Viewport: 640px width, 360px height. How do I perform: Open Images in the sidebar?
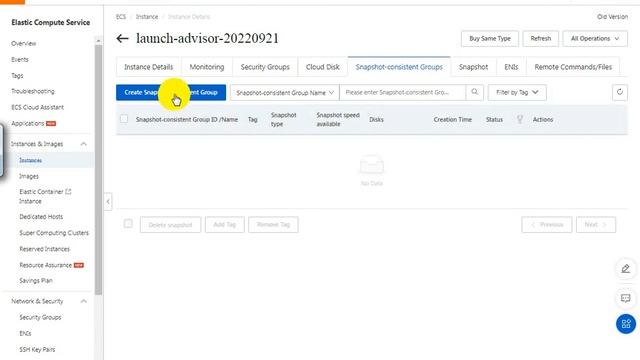(29, 176)
